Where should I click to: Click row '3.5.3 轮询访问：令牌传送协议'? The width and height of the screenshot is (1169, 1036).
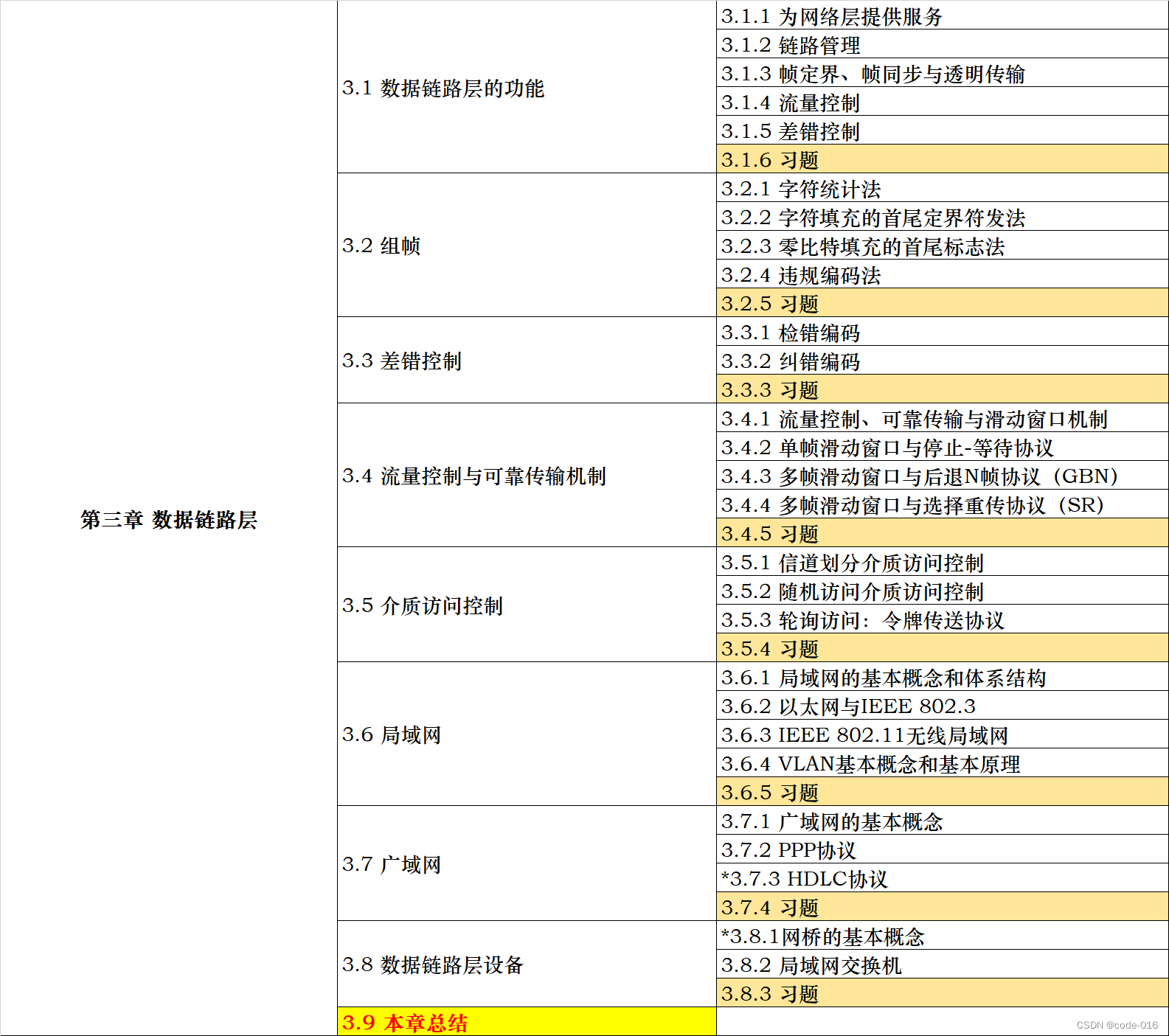point(943,619)
